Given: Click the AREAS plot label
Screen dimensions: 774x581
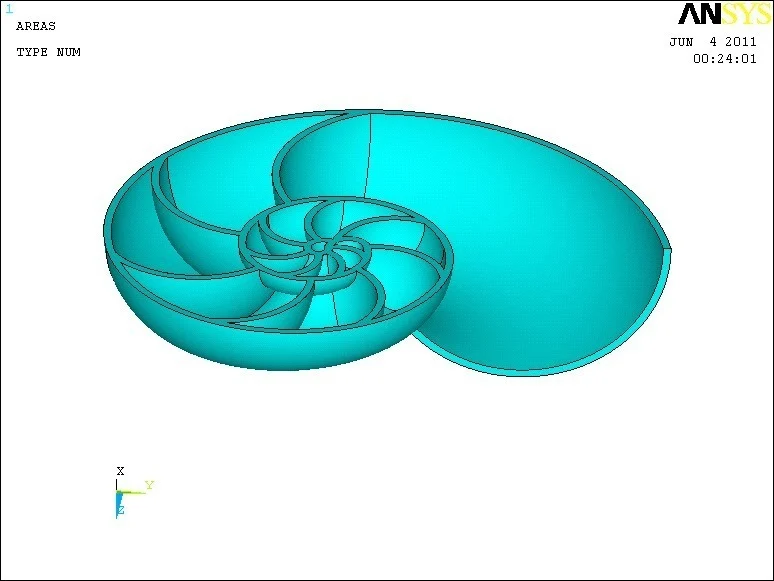Looking at the screenshot, I should coord(36,26).
